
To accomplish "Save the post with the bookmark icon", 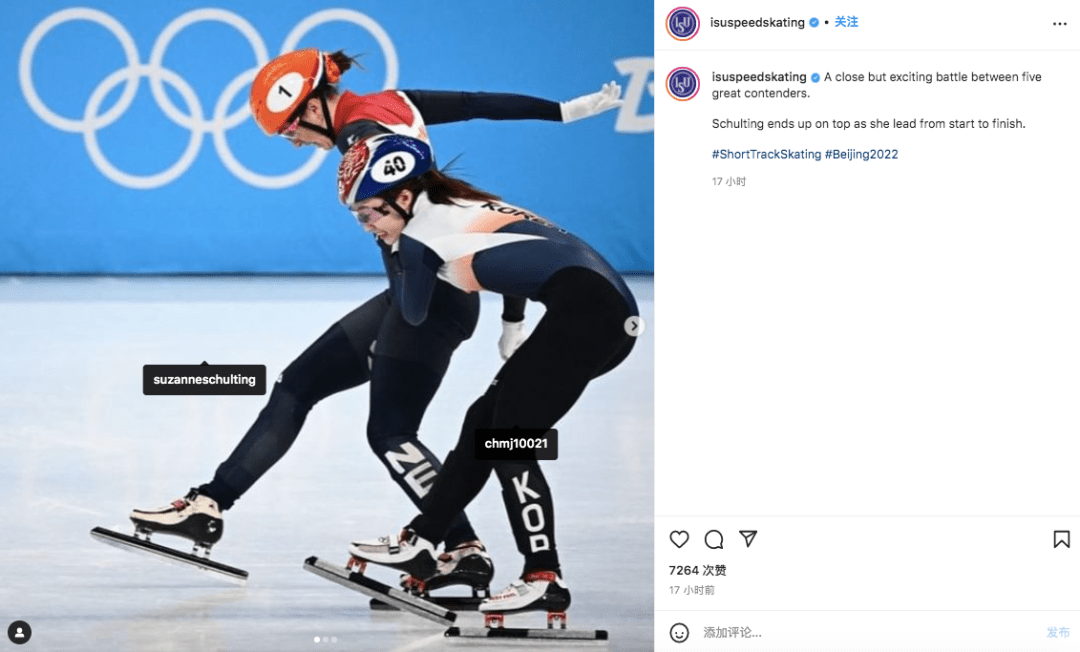I will (x=1061, y=539).
